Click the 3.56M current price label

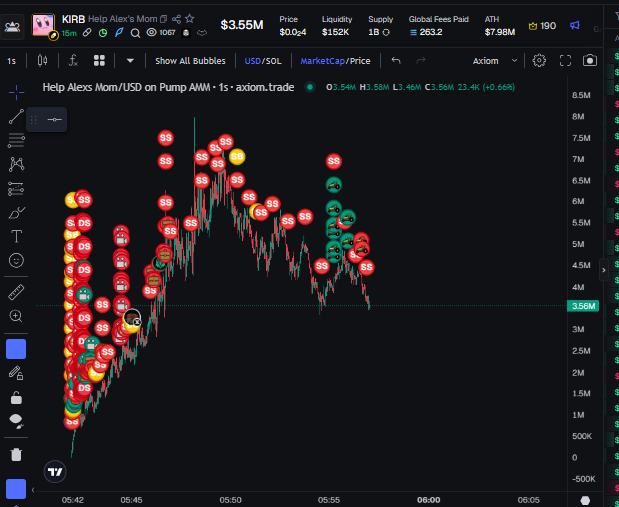tap(583, 306)
